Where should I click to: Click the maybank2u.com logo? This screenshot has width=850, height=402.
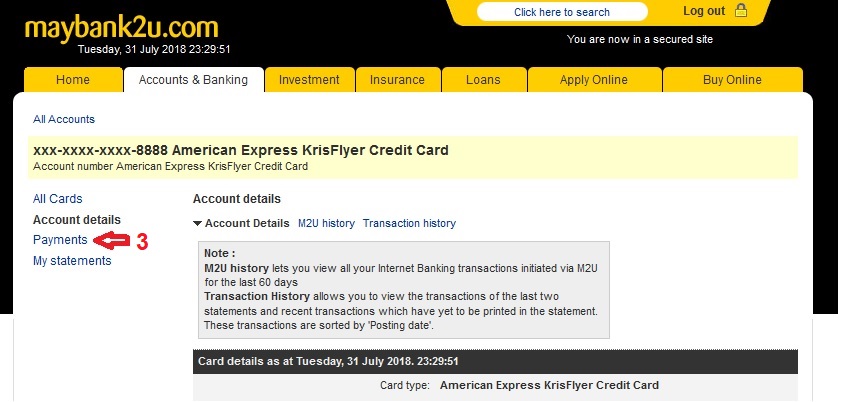(121, 27)
